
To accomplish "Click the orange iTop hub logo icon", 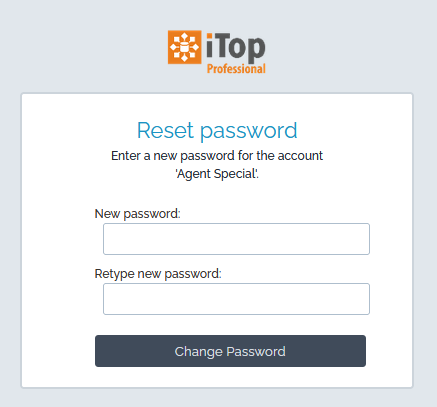I will (184, 47).
